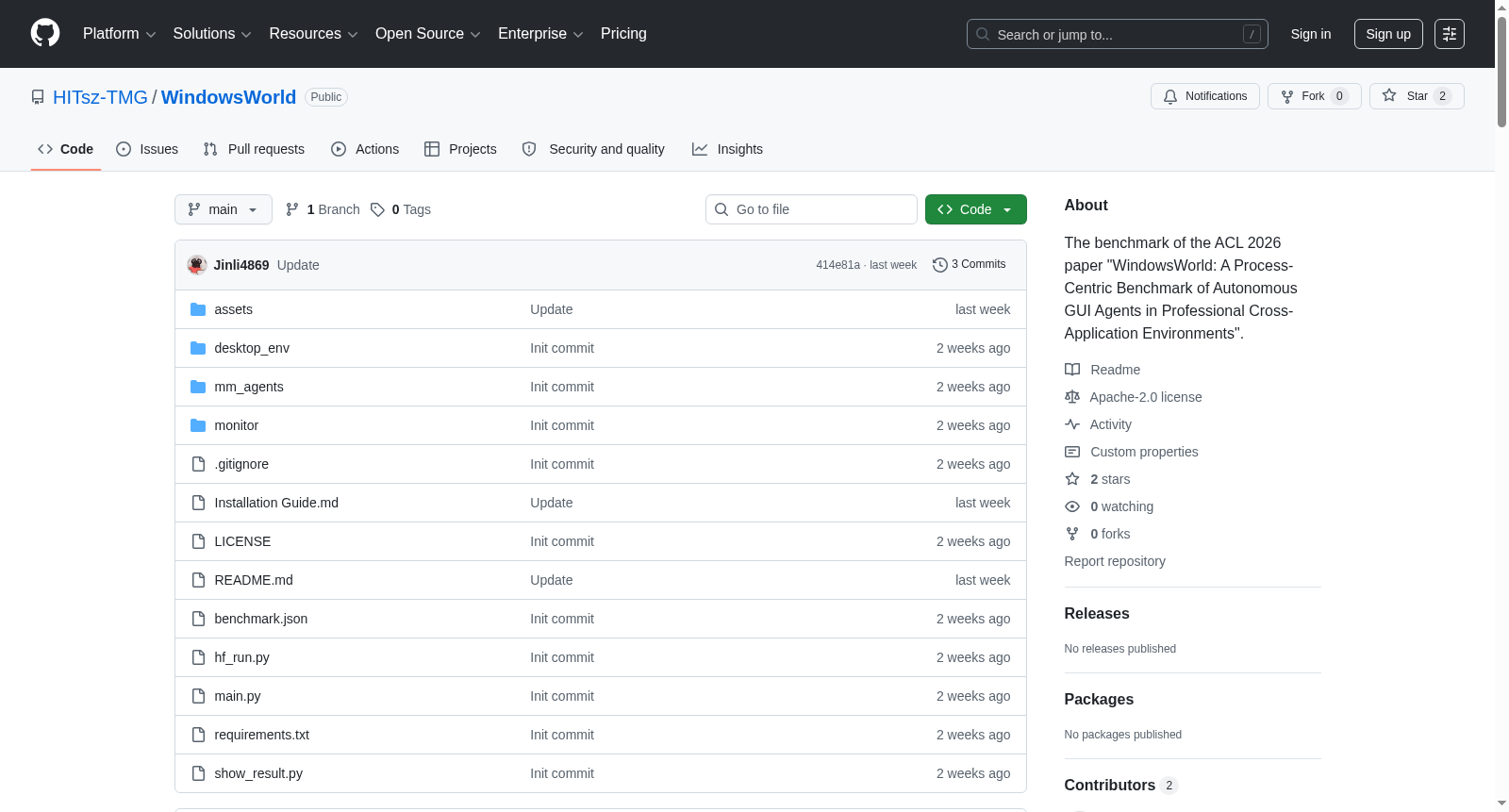Click the LICENSE file icon
The width and height of the screenshot is (1509, 812).
(x=198, y=541)
